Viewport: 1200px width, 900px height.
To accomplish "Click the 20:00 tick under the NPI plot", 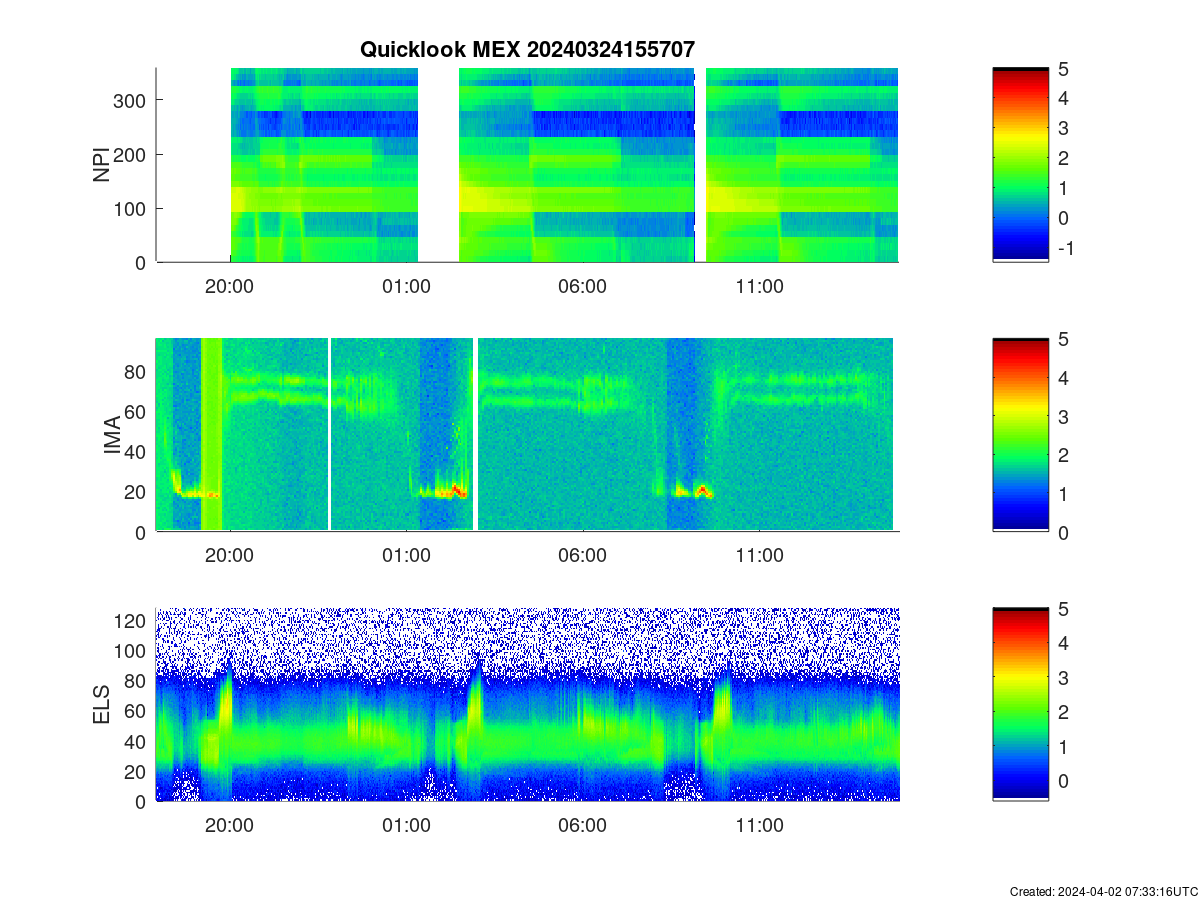I will coord(230,286).
